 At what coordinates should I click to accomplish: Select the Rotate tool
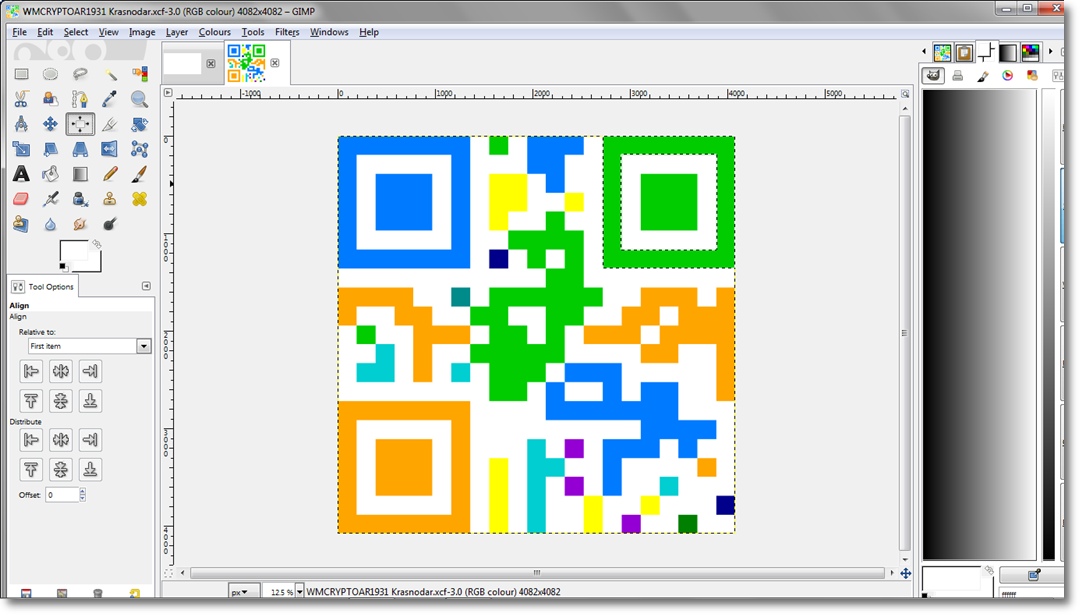pyautogui.click(x=139, y=124)
